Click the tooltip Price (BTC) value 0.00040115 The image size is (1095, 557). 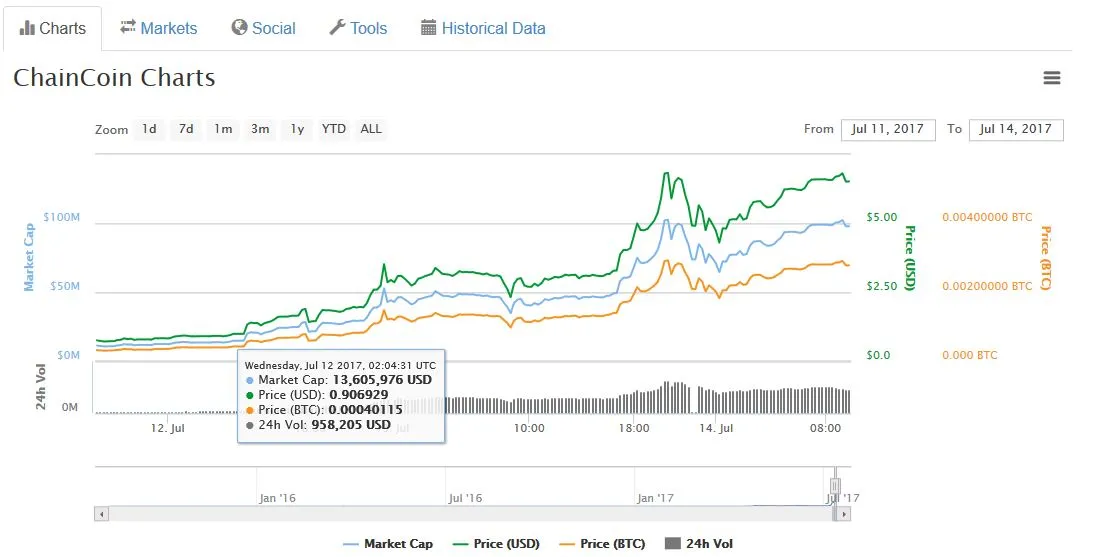click(x=365, y=410)
